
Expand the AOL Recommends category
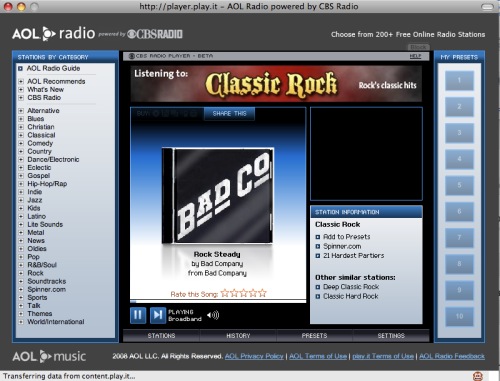click(21, 81)
